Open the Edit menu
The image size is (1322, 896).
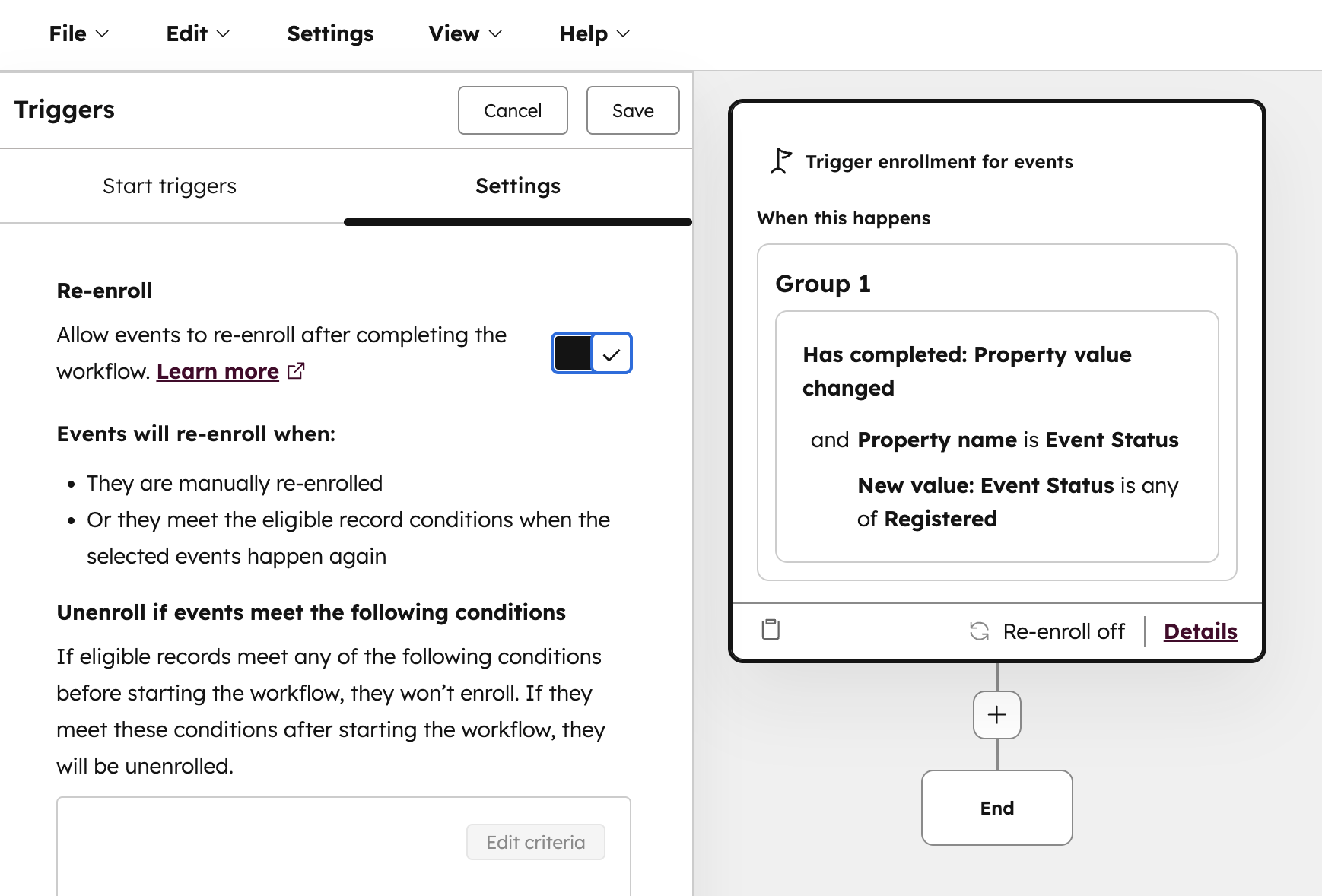pyautogui.click(x=198, y=33)
